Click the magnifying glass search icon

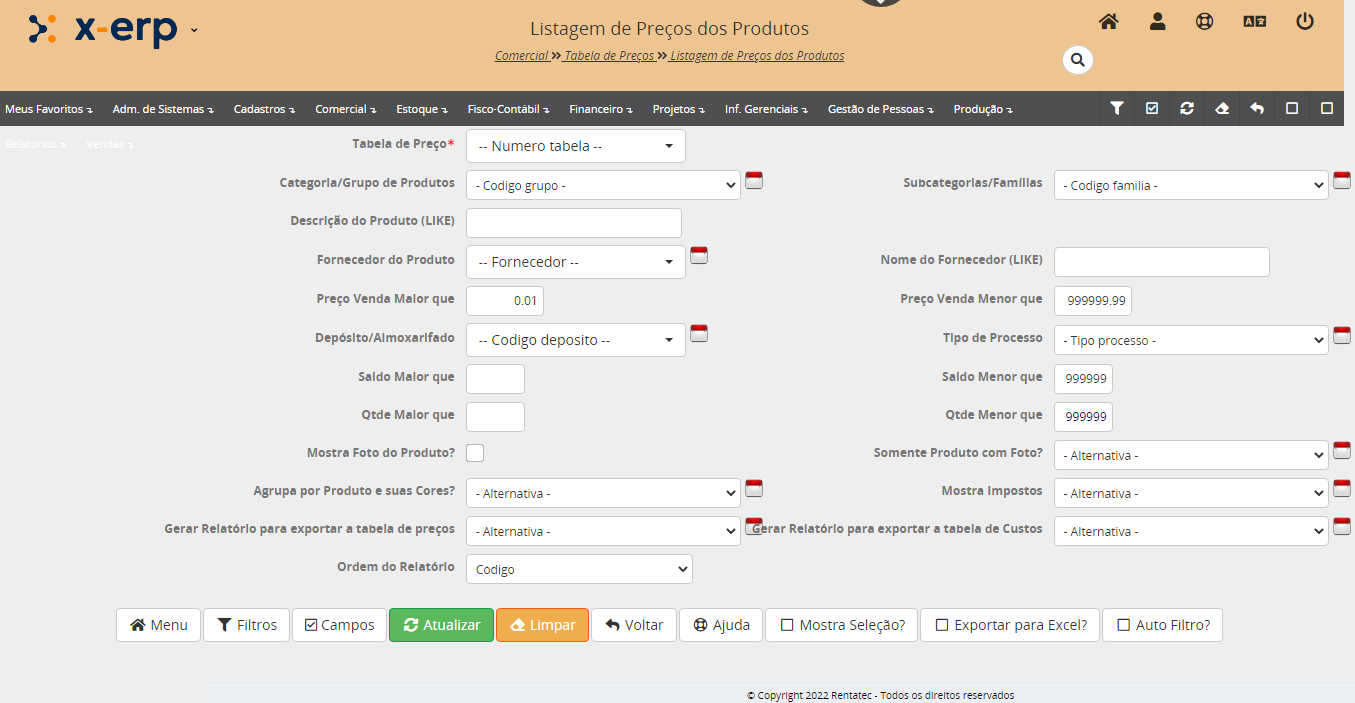1077,60
